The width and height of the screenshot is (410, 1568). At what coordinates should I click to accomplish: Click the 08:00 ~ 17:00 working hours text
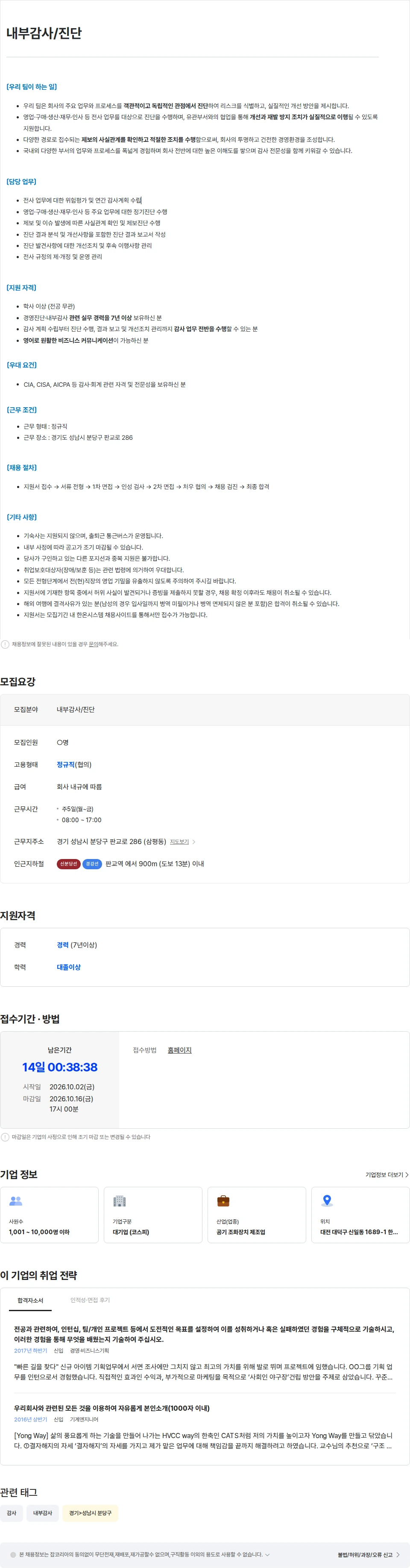tap(82, 820)
